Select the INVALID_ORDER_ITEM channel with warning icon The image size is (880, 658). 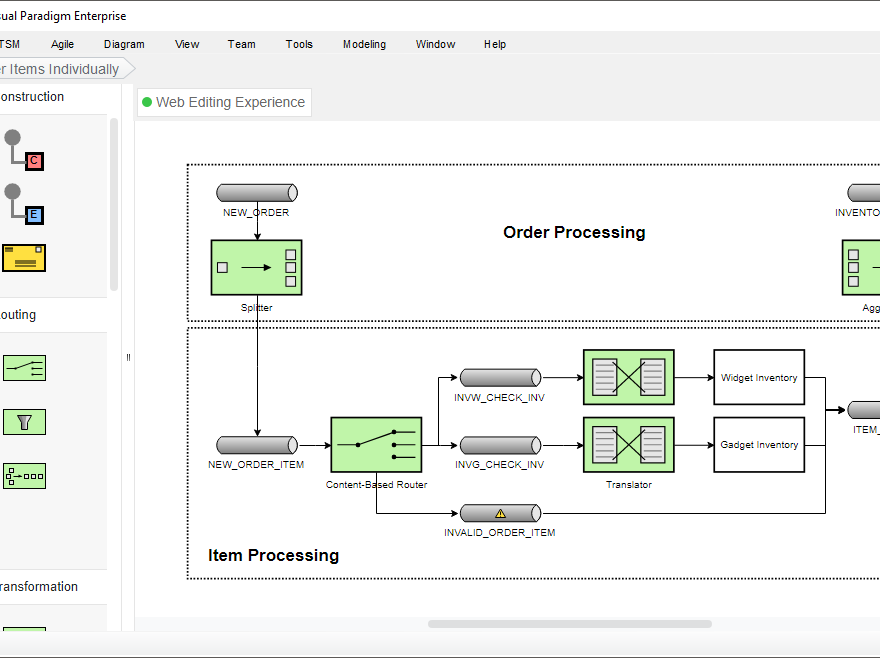point(500,512)
